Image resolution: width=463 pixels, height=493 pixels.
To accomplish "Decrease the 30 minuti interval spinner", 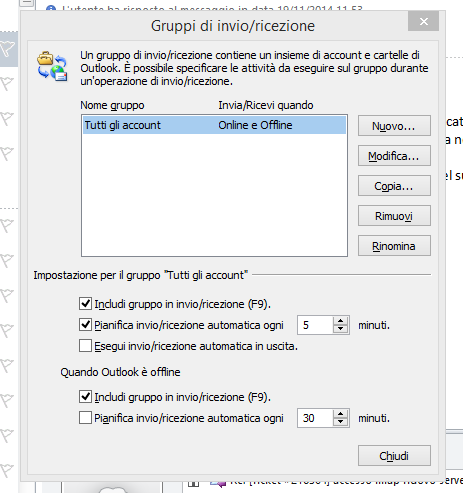I will click(x=340, y=422).
